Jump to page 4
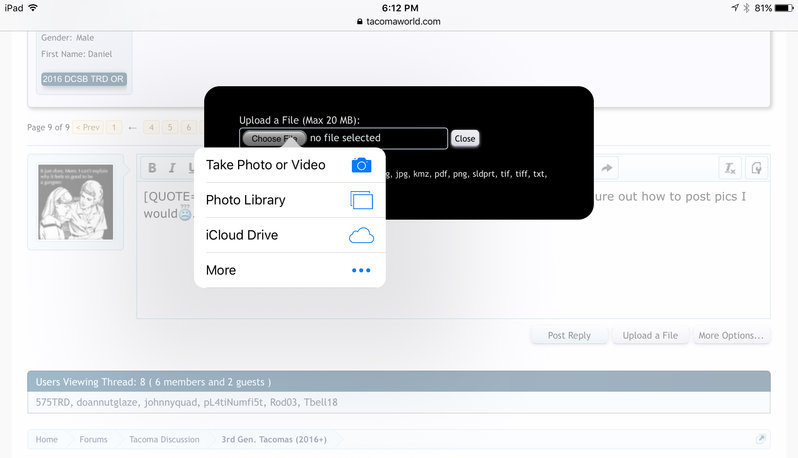This screenshot has height=458, width=798. tap(151, 127)
